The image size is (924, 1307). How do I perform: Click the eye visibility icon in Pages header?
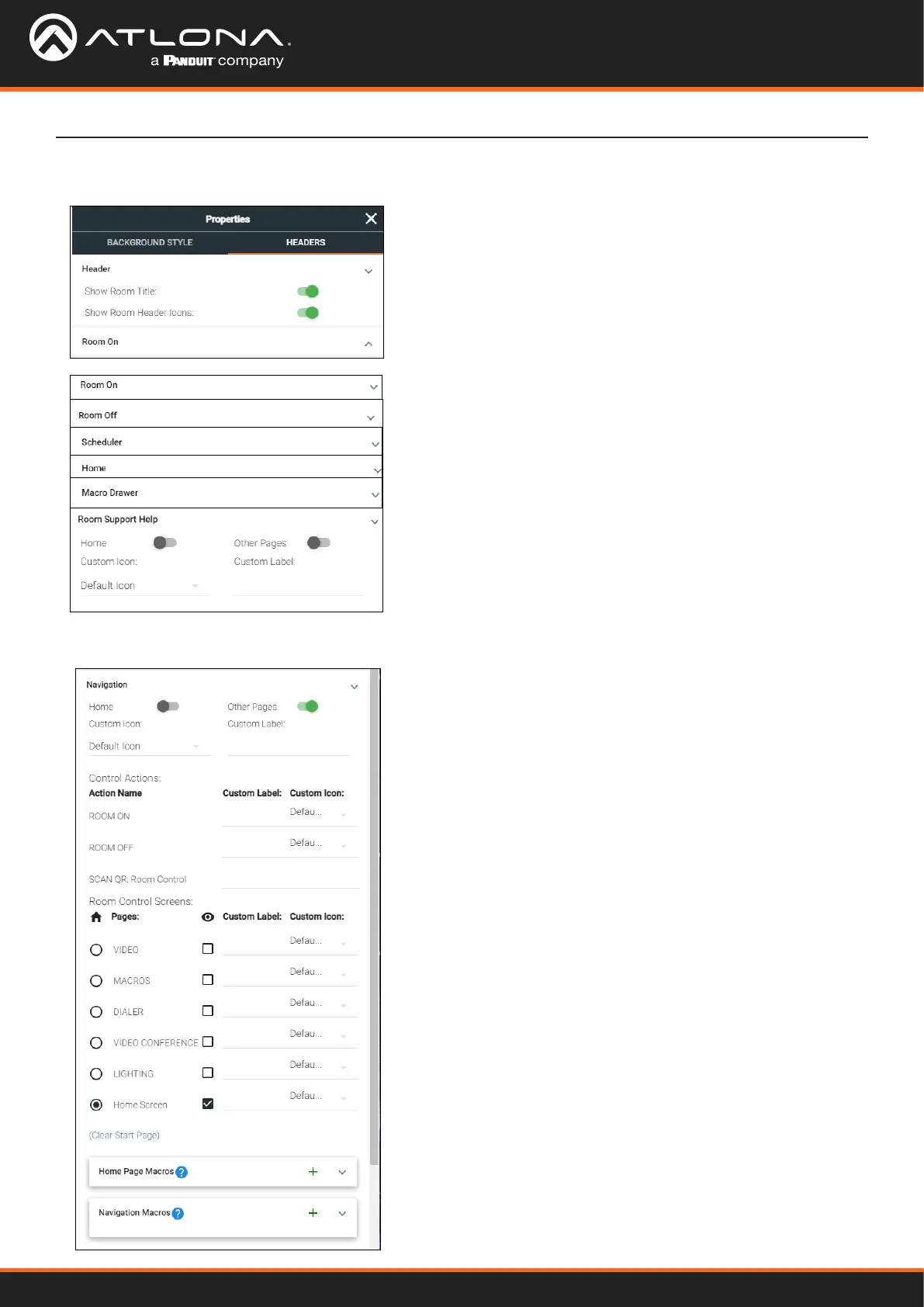coord(208,917)
